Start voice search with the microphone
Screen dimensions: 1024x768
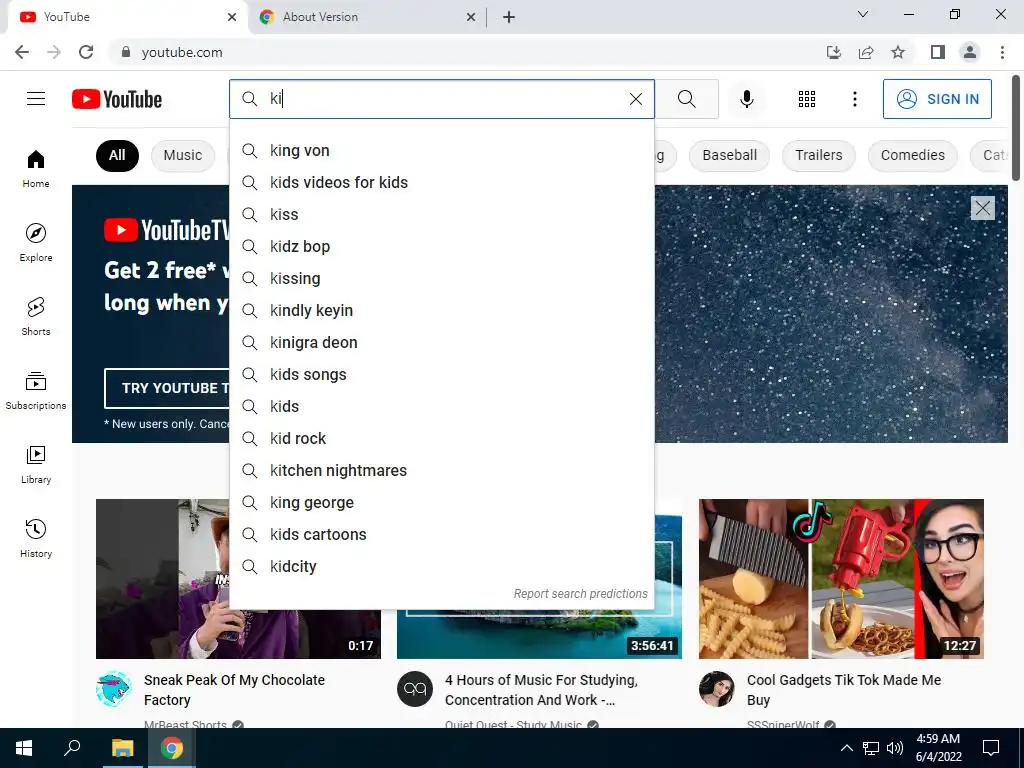point(746,99)
